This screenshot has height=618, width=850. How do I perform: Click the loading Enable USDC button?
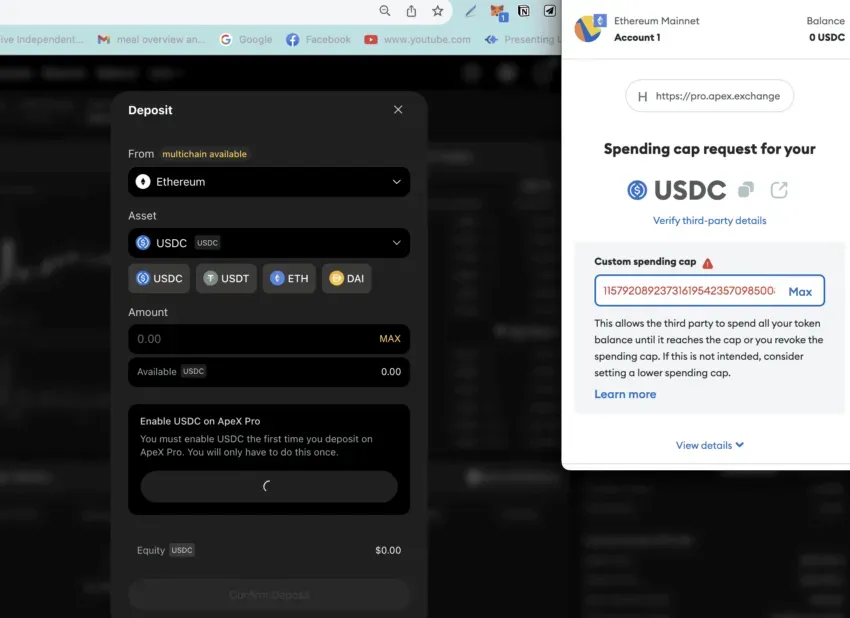269,486
